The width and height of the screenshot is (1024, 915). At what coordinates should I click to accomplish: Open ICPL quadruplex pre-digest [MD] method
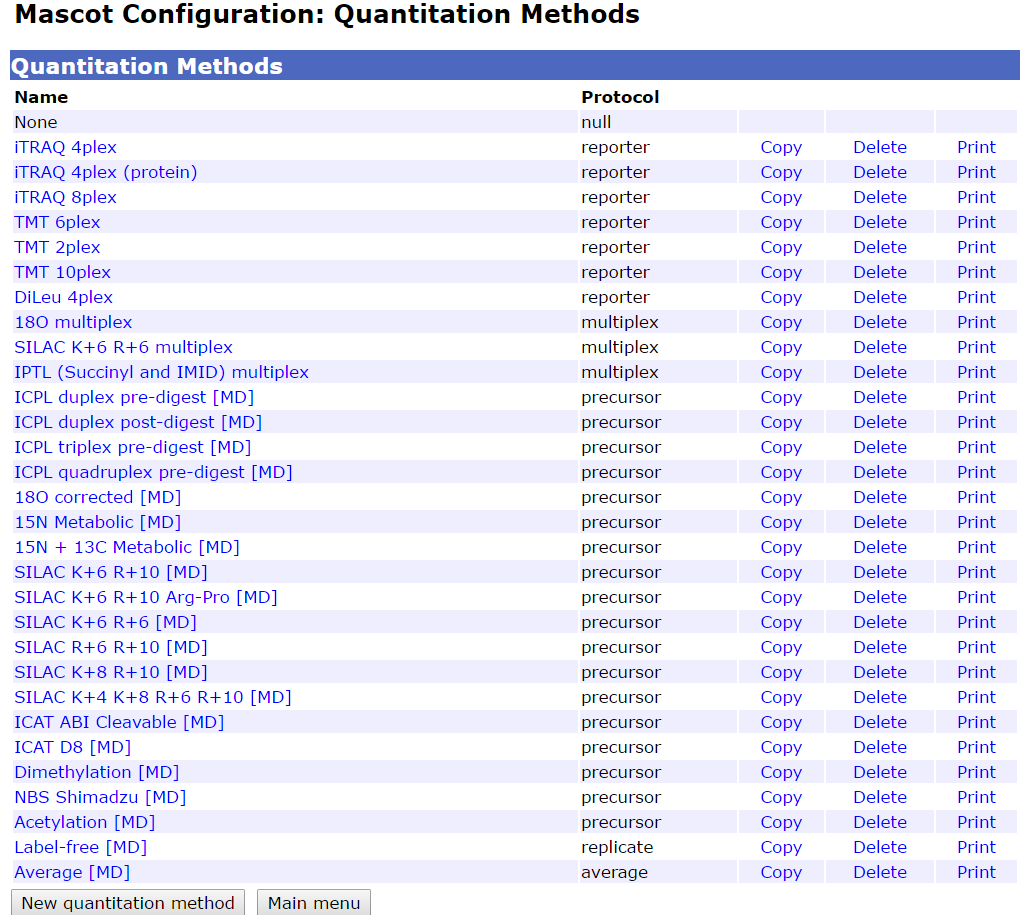[x=153, y=472]
